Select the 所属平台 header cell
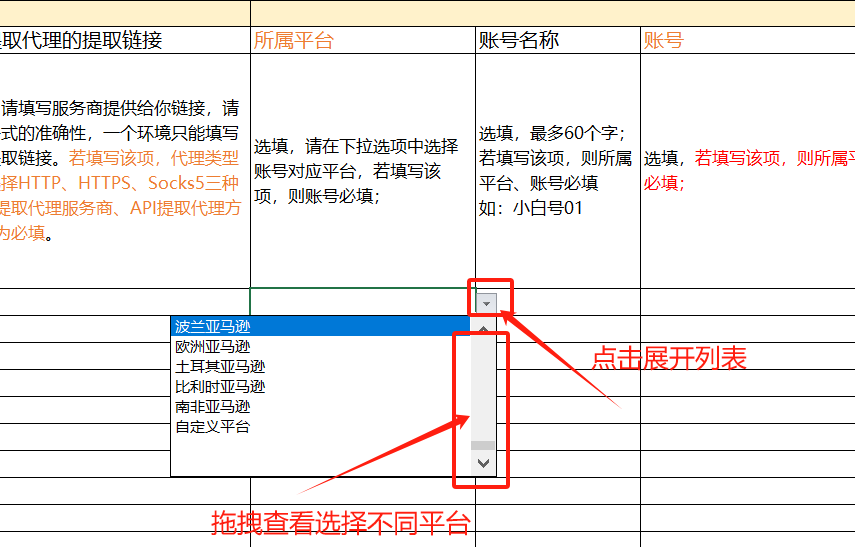 coord(363,40)
